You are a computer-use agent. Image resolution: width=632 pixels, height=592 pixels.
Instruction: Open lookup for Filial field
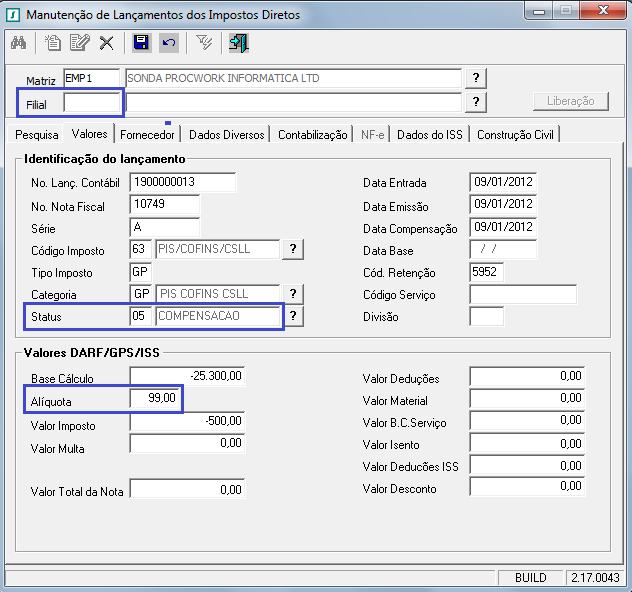tap(476, 102)
